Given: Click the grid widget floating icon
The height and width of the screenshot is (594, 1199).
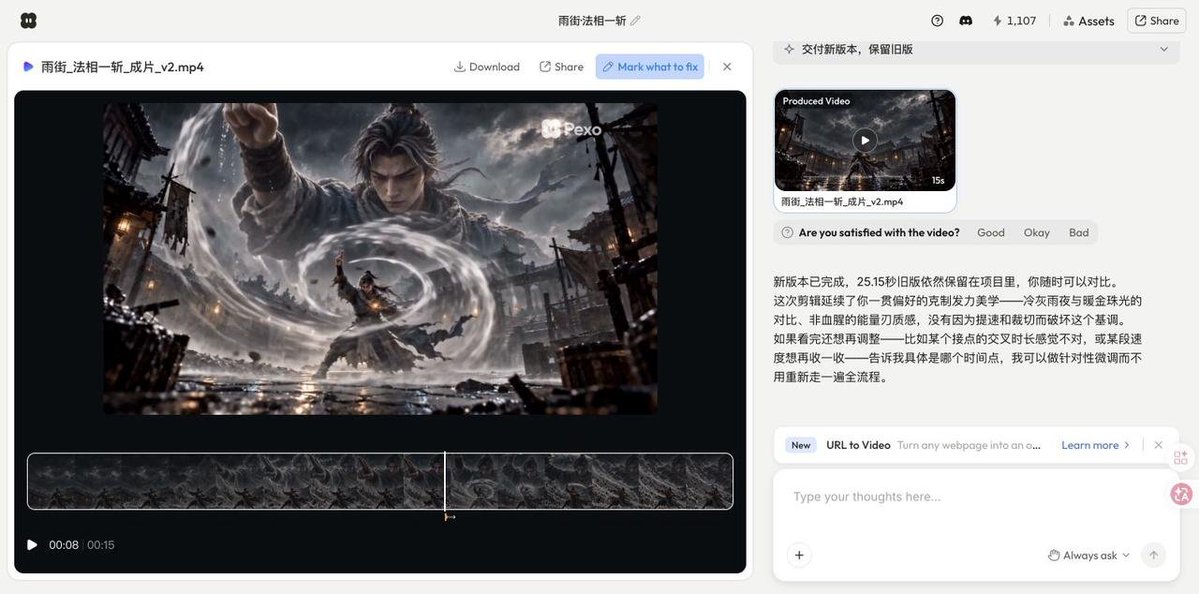Looking at the screenshot, I should [x=1181, y=457].
